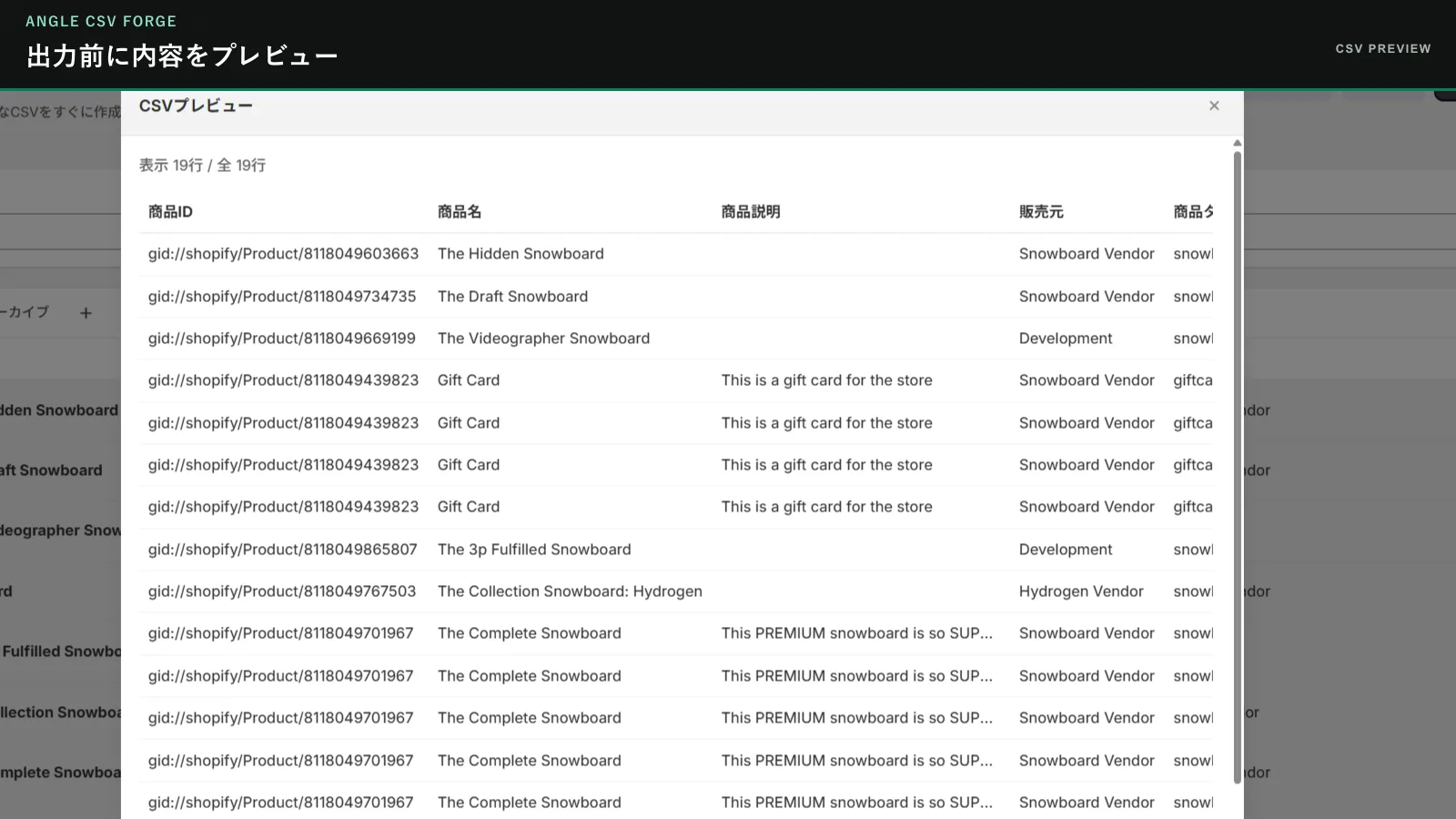
Task: Select the 商品説明 column header
Action: tap(751, 212)
